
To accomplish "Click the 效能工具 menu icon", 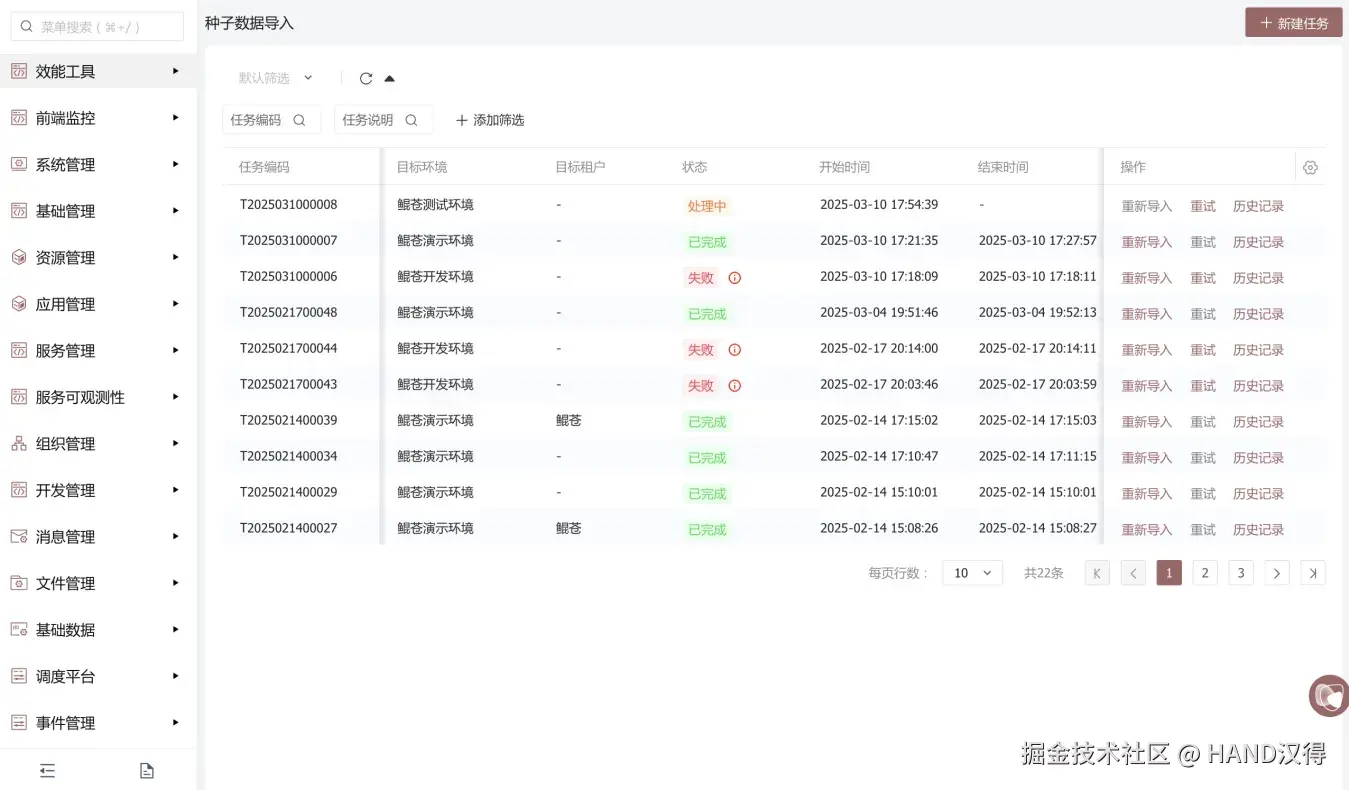I will click(x=18, y=71).
